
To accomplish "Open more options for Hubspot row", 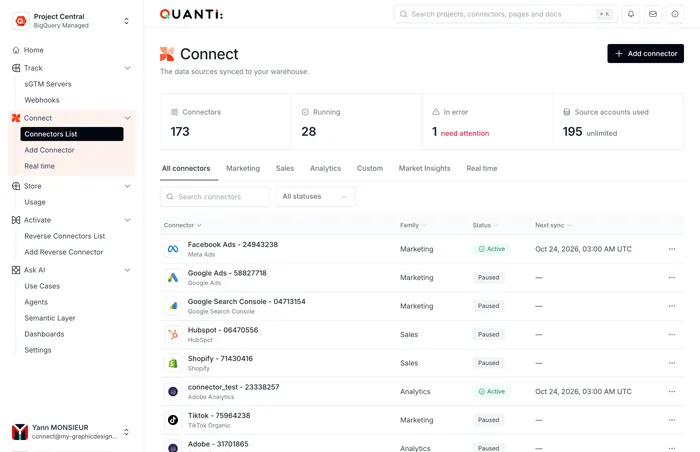I will [672, 335].
